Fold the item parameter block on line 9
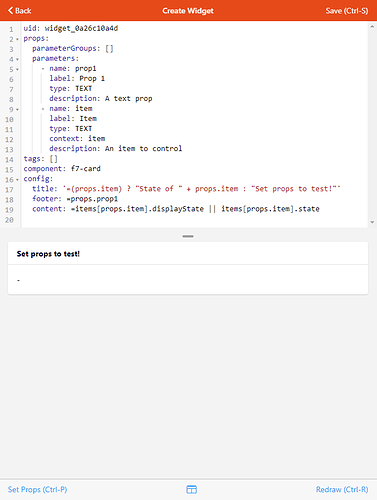The width and height of the screenshot is (377, 500). [x=17, y=109]
